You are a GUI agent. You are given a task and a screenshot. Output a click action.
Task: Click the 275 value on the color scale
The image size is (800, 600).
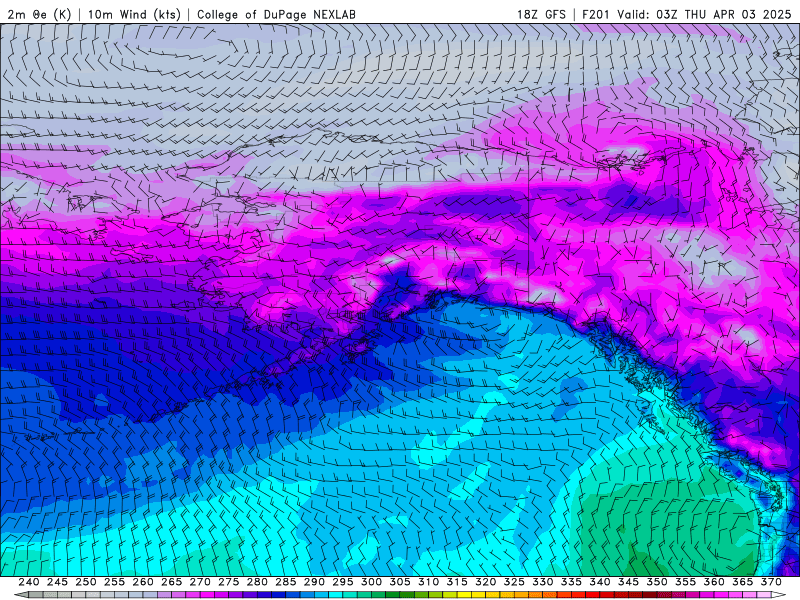229,582
